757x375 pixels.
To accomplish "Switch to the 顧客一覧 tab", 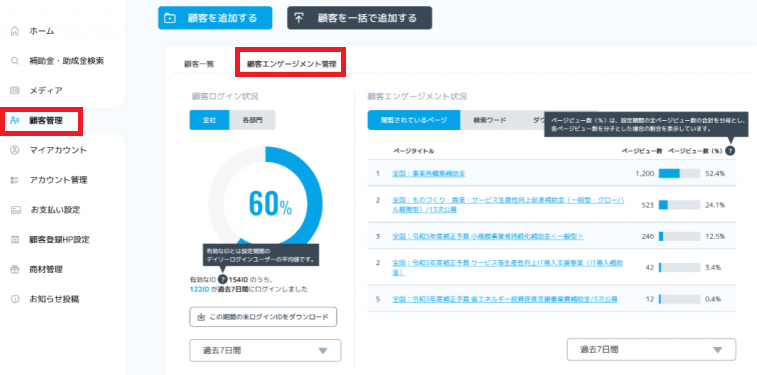I will tap(199, 64).
